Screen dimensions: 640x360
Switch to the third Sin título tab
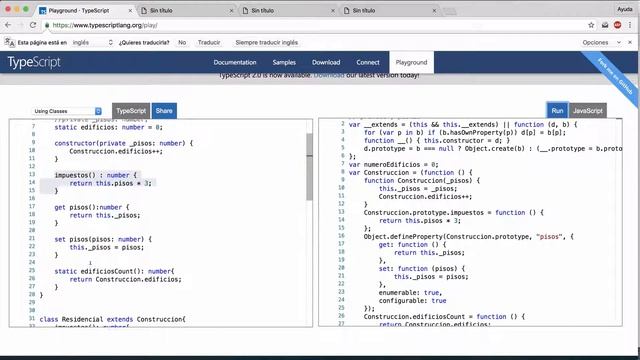390,11
